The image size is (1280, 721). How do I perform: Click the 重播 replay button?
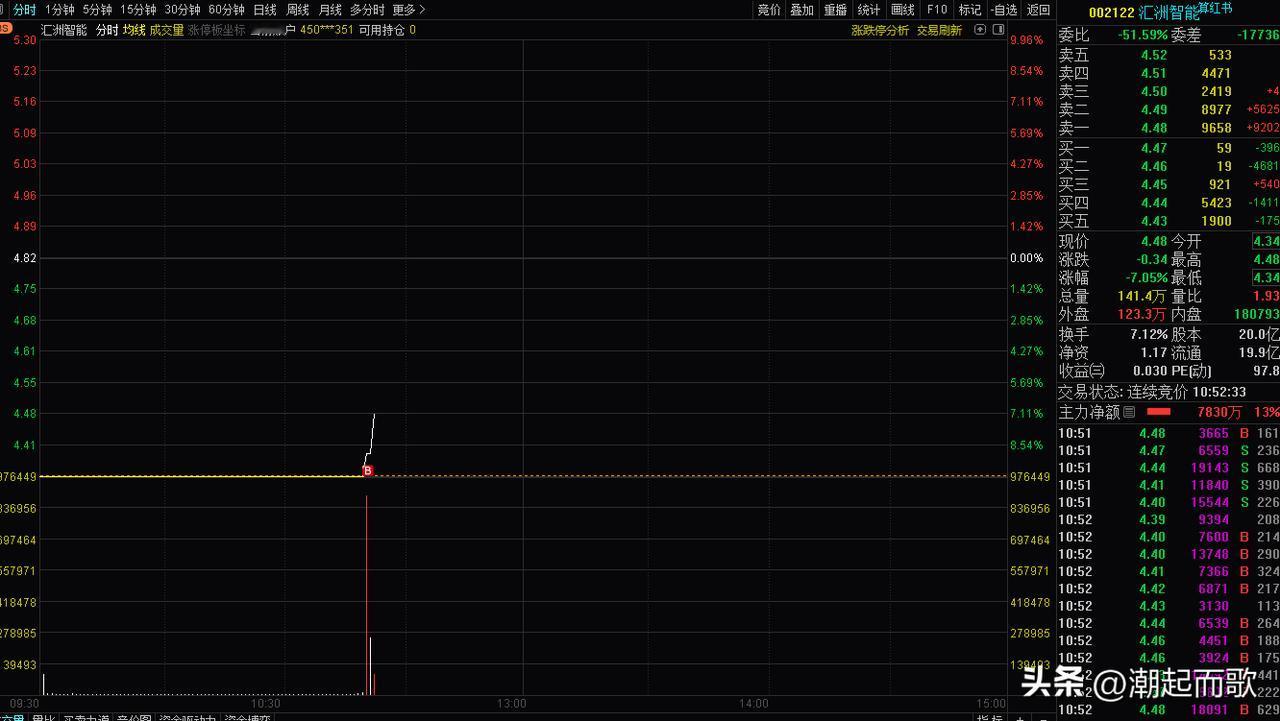click(x=836, y=10)
